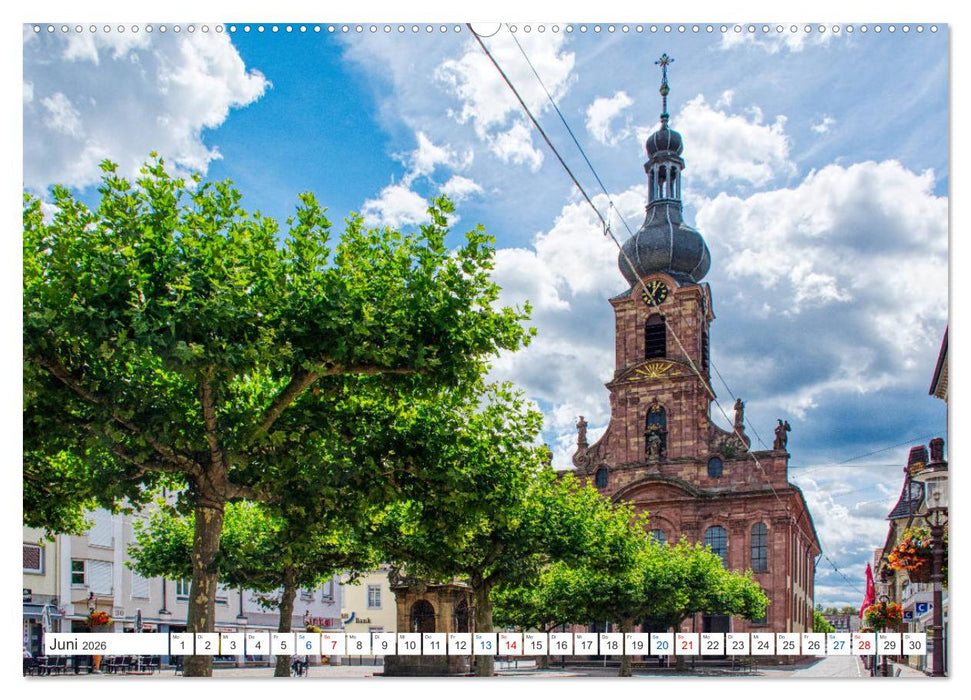Select Saturday 6 in the calendar strip
The image size is (971, 700).
[307, 645]
